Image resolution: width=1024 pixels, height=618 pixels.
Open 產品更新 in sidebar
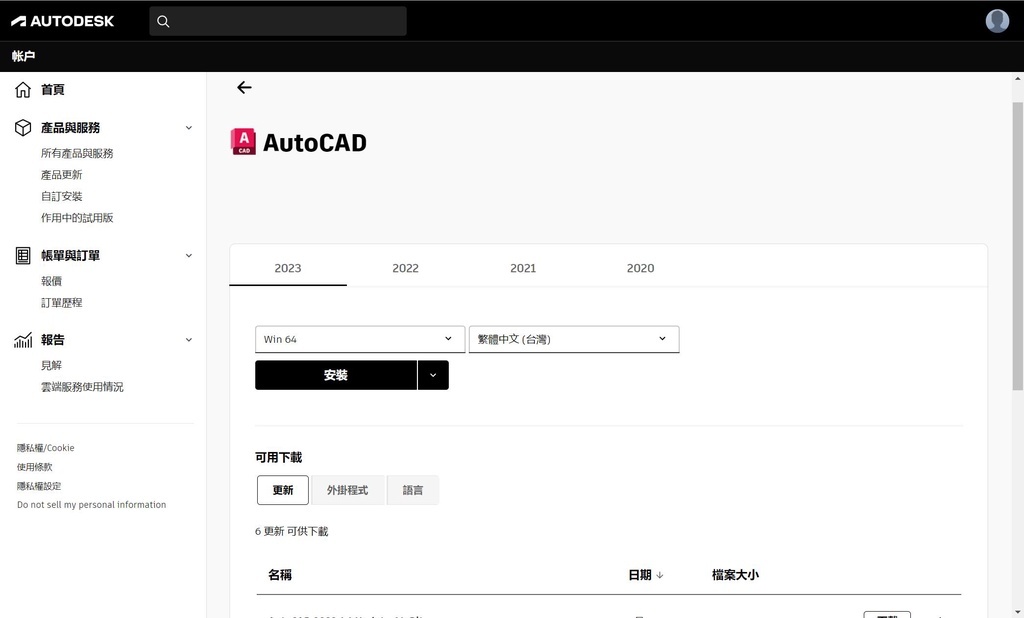[x=61, y=174]
